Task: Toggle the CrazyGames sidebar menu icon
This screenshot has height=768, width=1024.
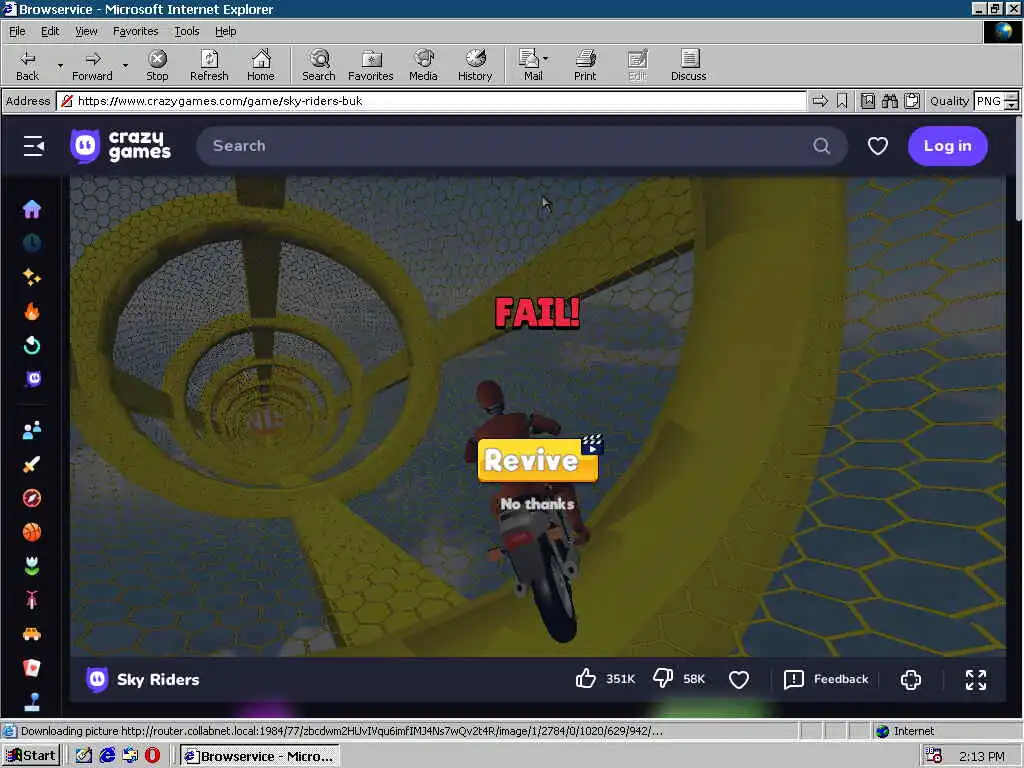Action: (34, 146)
